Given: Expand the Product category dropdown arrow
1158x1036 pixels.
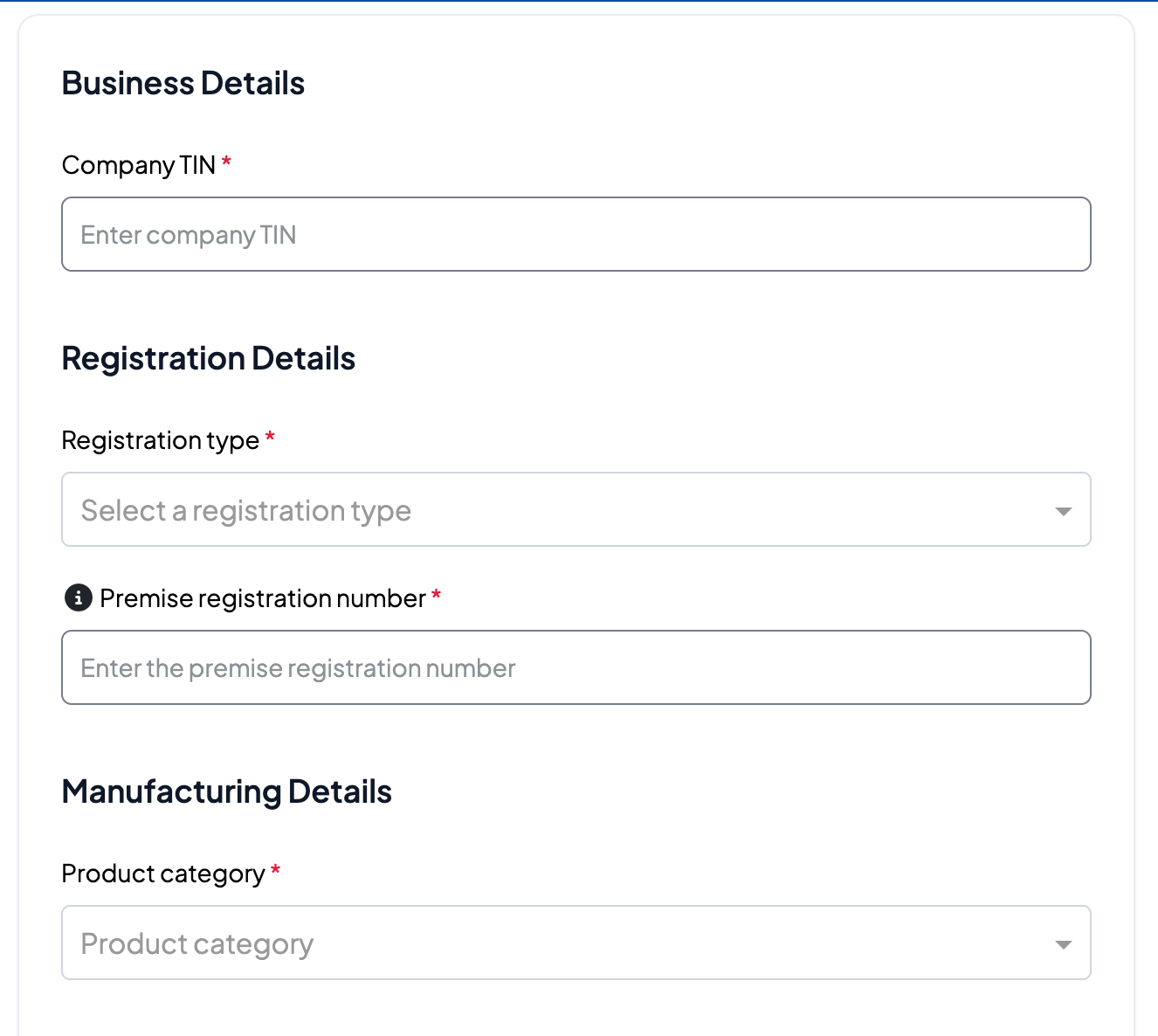Looking at the screenshot, I should [x=1063, y=944].
